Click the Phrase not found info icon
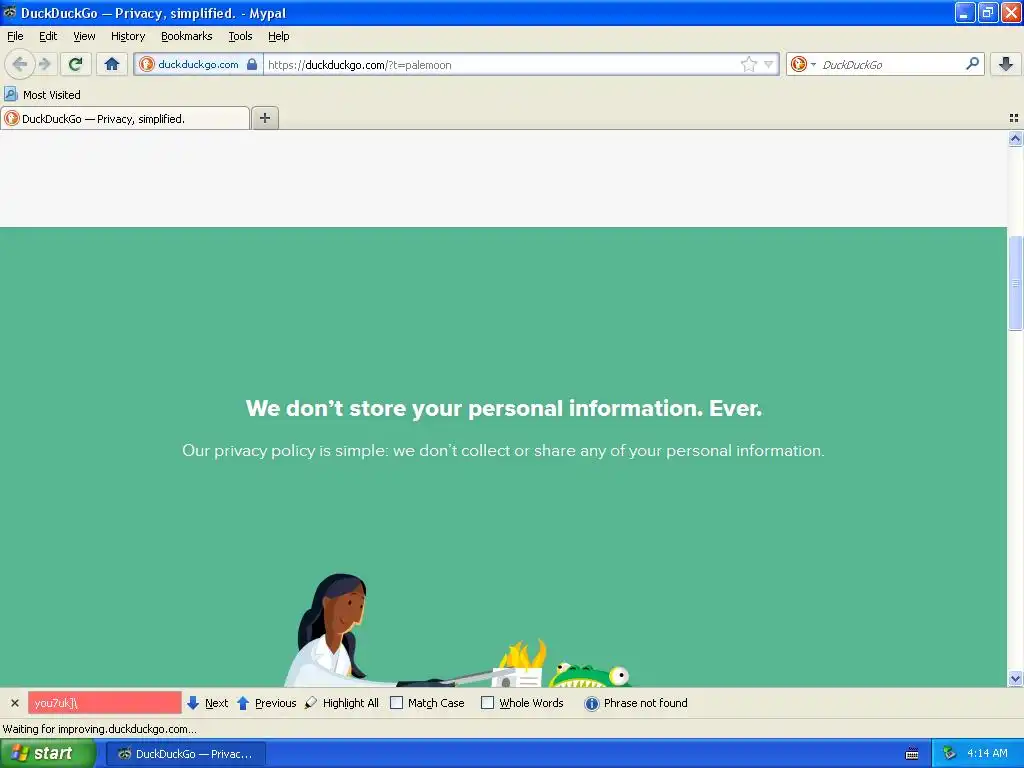 coord(591,703)
